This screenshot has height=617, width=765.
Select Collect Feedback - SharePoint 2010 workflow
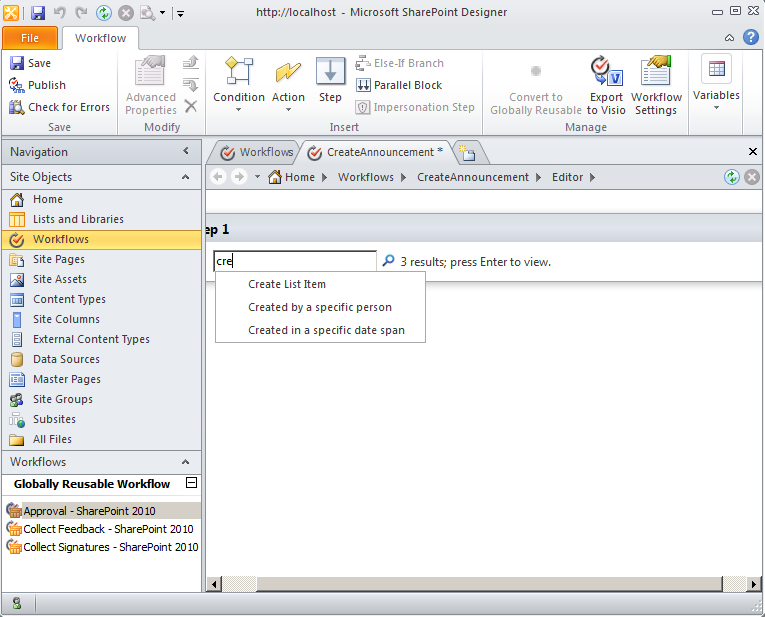102,529
